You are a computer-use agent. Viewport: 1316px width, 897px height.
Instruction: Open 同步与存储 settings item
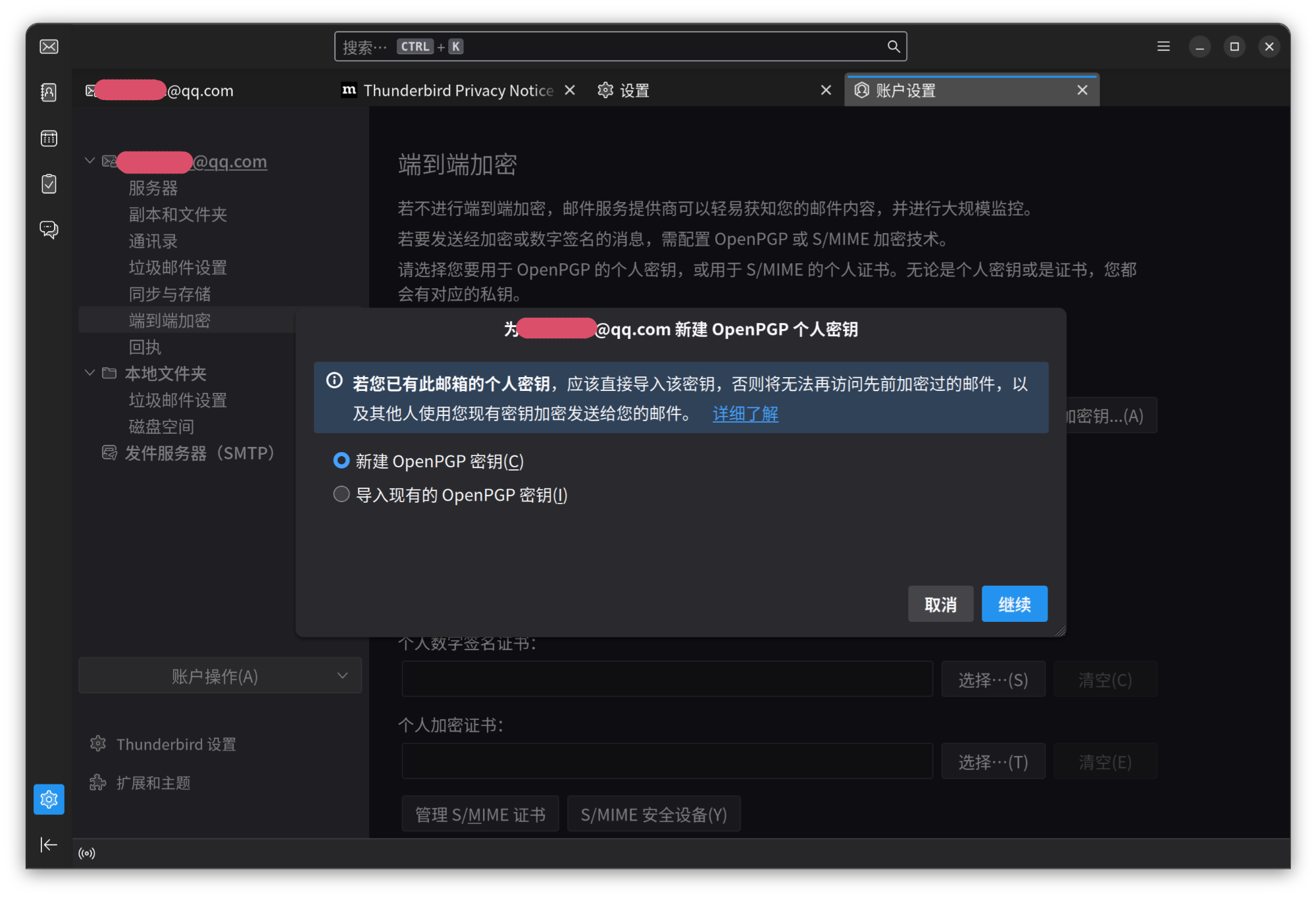[170, 294]
